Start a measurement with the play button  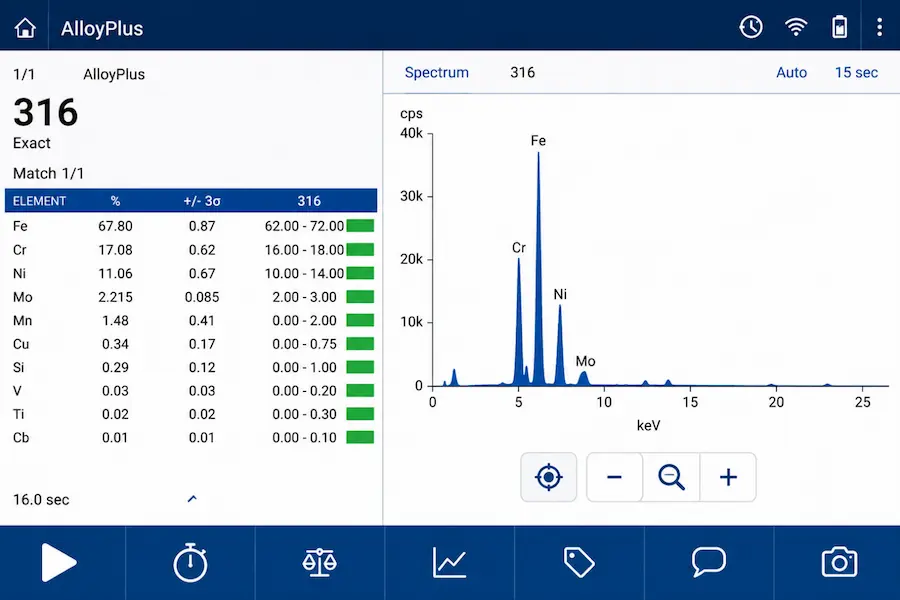(59, 563)
